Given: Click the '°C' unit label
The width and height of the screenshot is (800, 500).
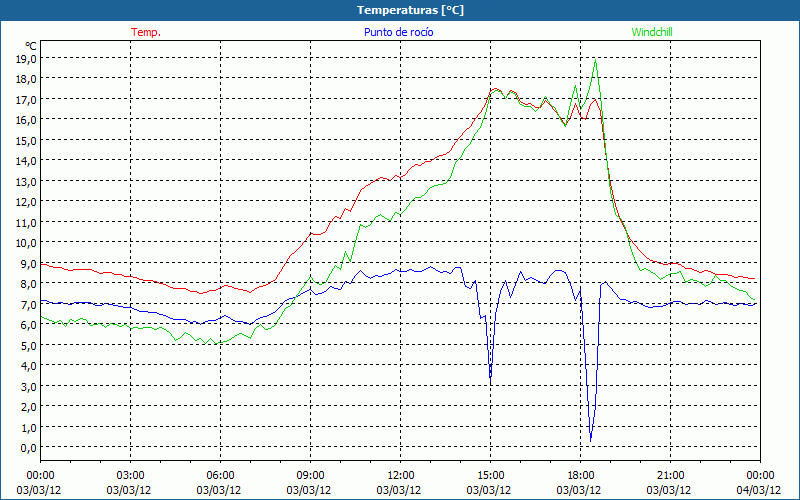Looking at the screenshot, I should [x=31, y=46].
